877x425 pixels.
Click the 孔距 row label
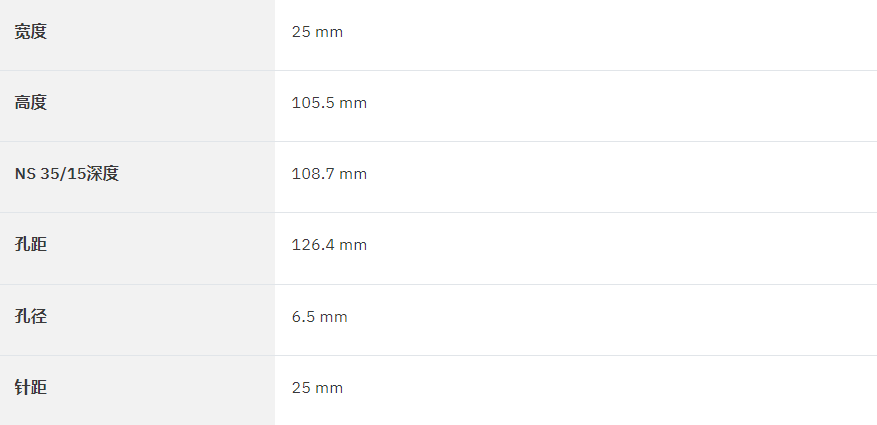pyautogui.click(x=30, y=245)
